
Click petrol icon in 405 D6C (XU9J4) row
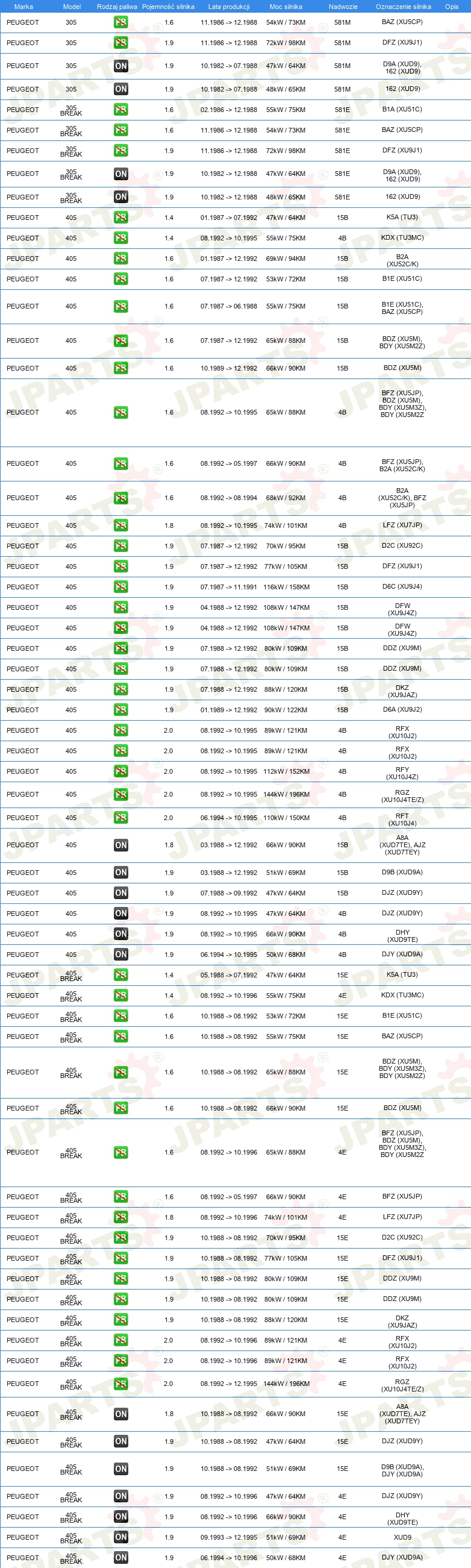pyautogui.click(x=120, y=588)
